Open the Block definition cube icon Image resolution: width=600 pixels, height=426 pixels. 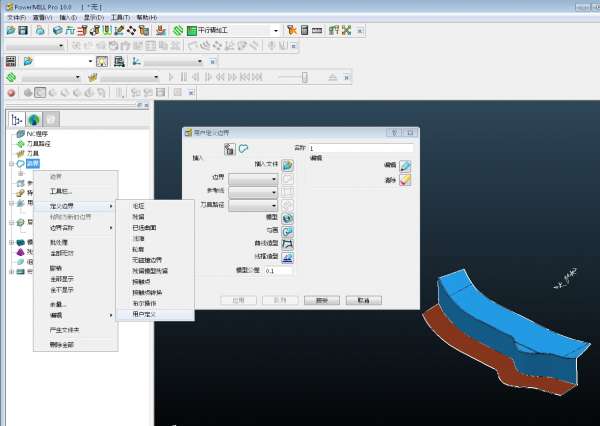pyautogui.click(x=57, y=30)
